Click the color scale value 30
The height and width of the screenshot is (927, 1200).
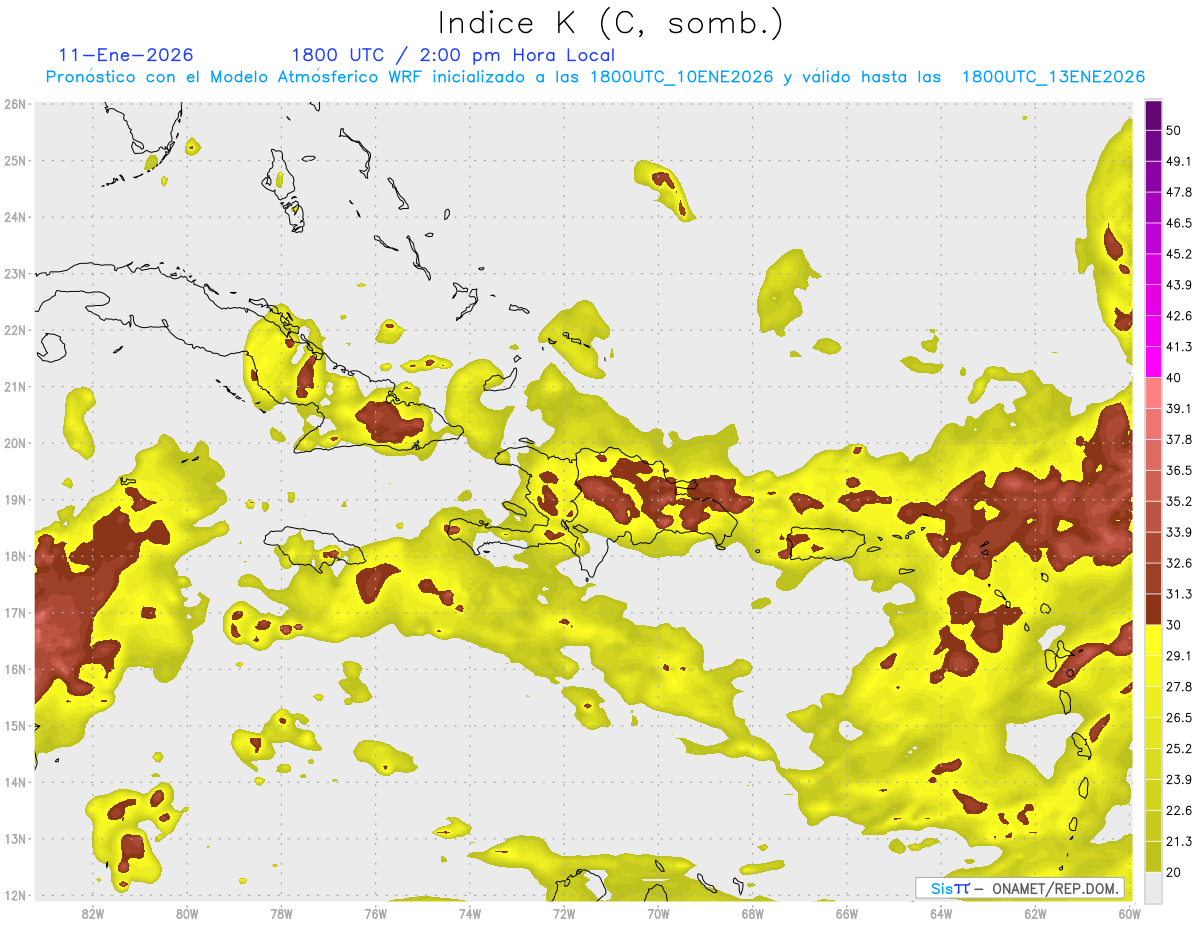(x=1174, y=625)
